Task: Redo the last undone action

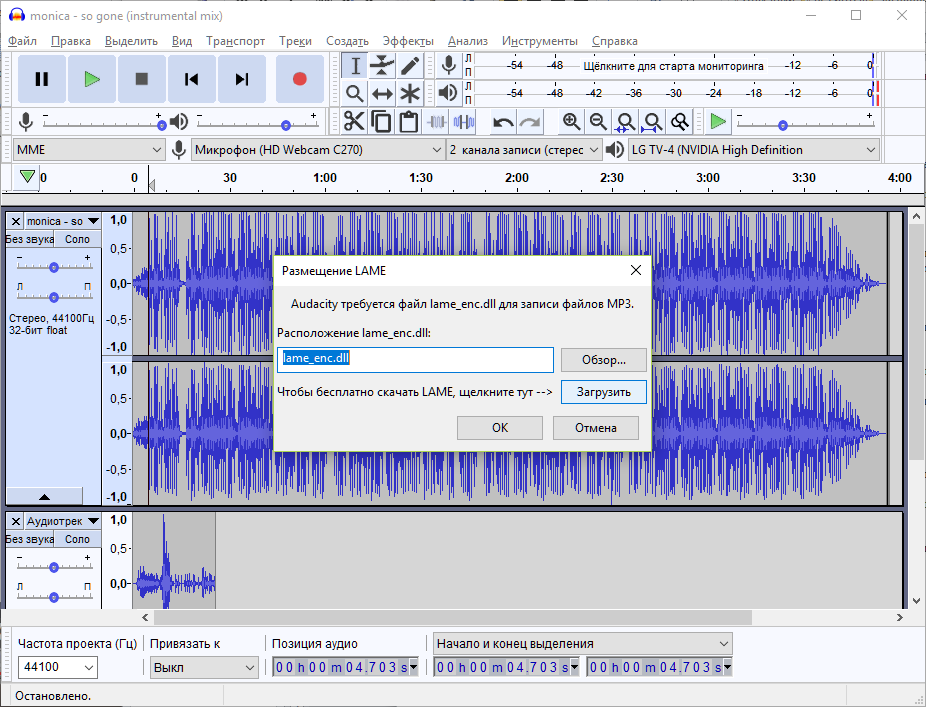Action: [x=530, y=122]
